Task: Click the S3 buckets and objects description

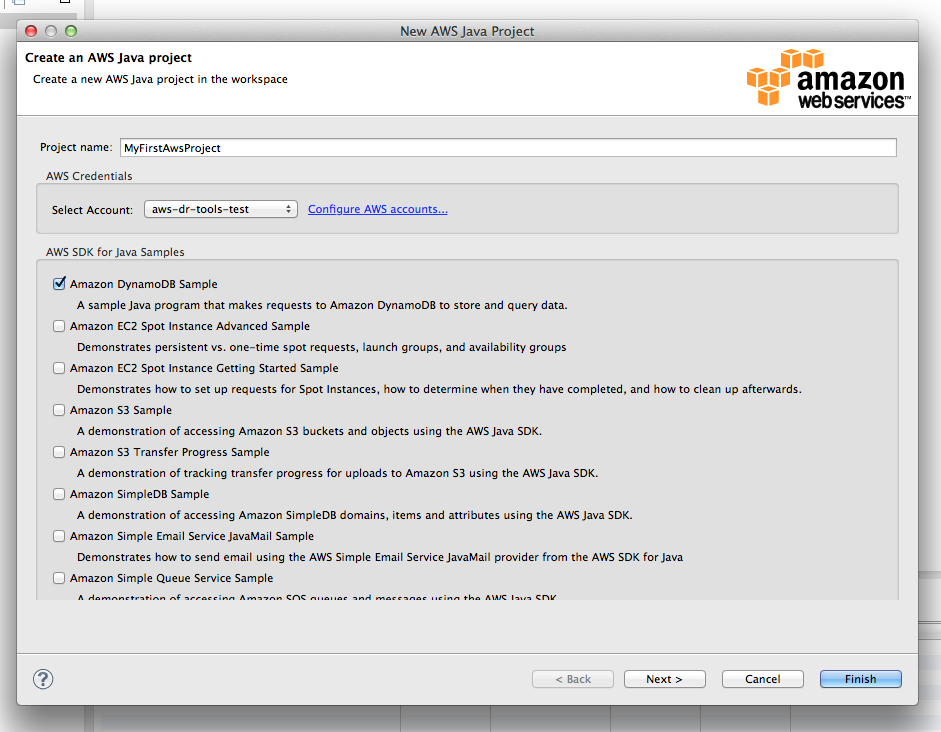Action: coord(310,431)
